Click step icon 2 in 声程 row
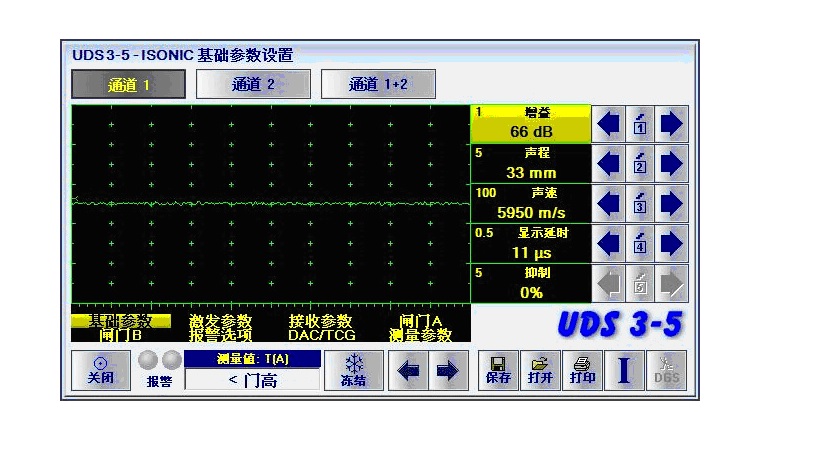Screen dimensions: 819x460 point(640,164)
